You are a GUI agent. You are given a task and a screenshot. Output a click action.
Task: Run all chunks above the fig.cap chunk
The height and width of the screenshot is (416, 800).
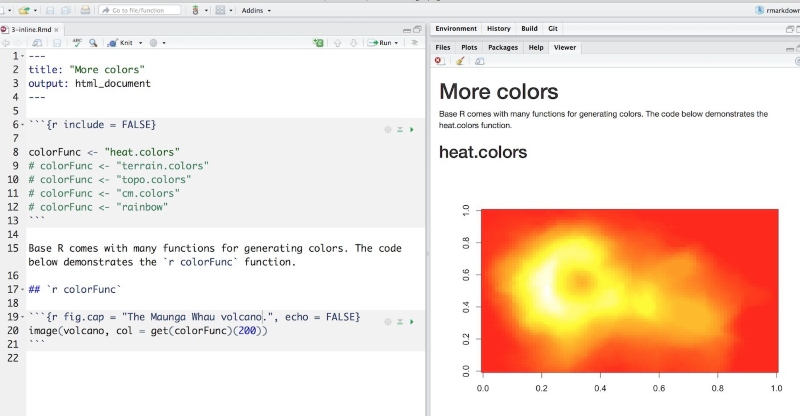tap(400, 322)
